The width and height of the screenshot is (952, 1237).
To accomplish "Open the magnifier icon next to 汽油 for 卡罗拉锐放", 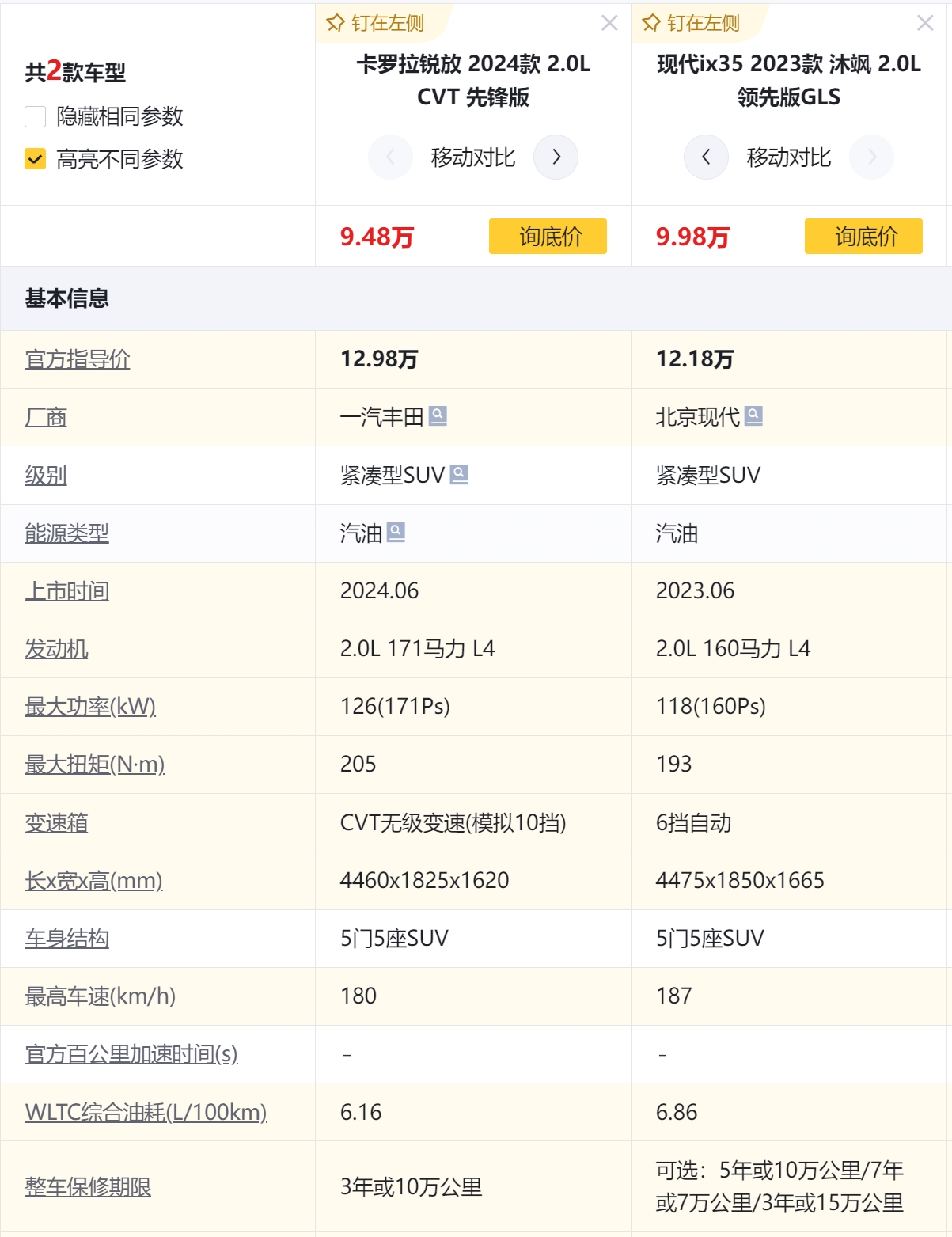I will tap(396, 532).
